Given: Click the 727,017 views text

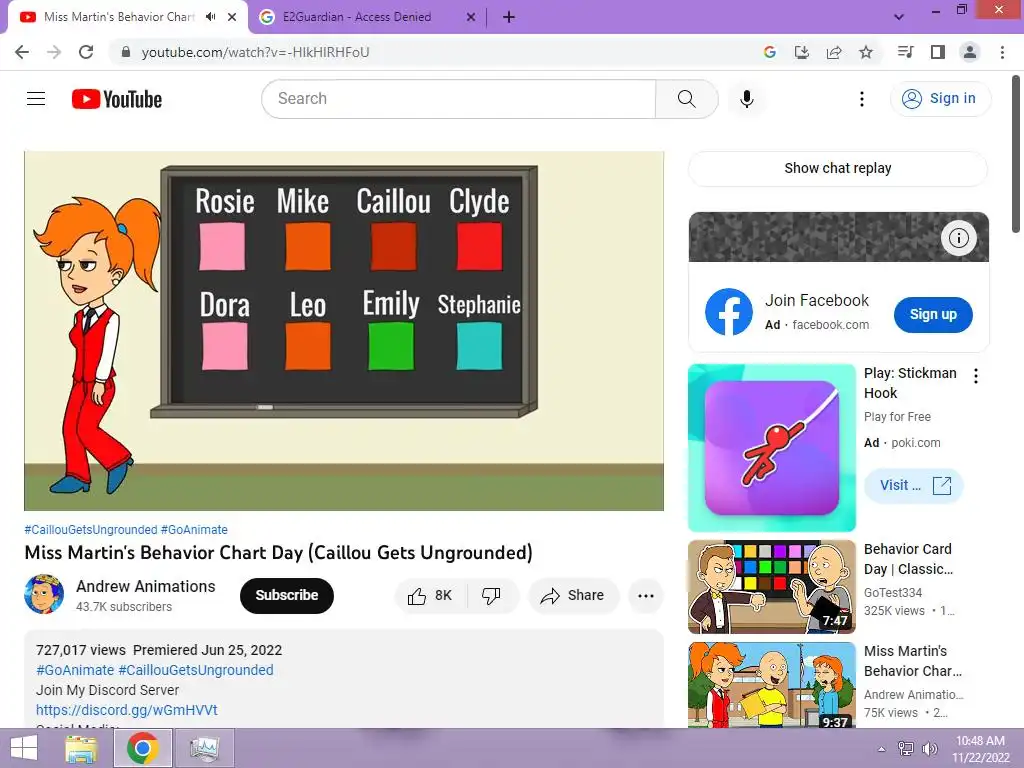Looking at the screenshot, I should pos(81,650).
